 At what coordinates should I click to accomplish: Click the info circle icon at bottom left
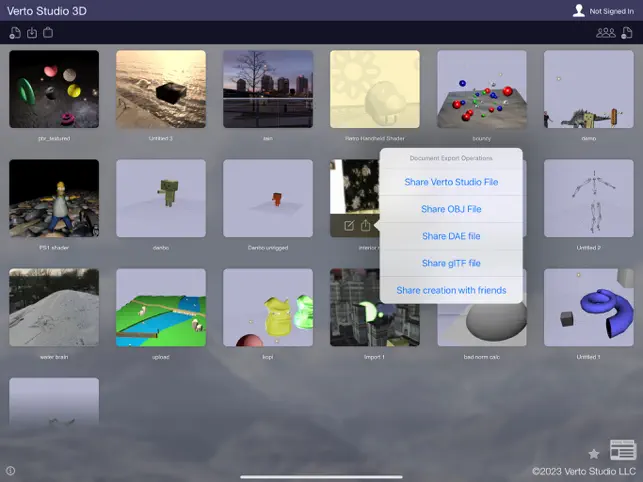11,471
